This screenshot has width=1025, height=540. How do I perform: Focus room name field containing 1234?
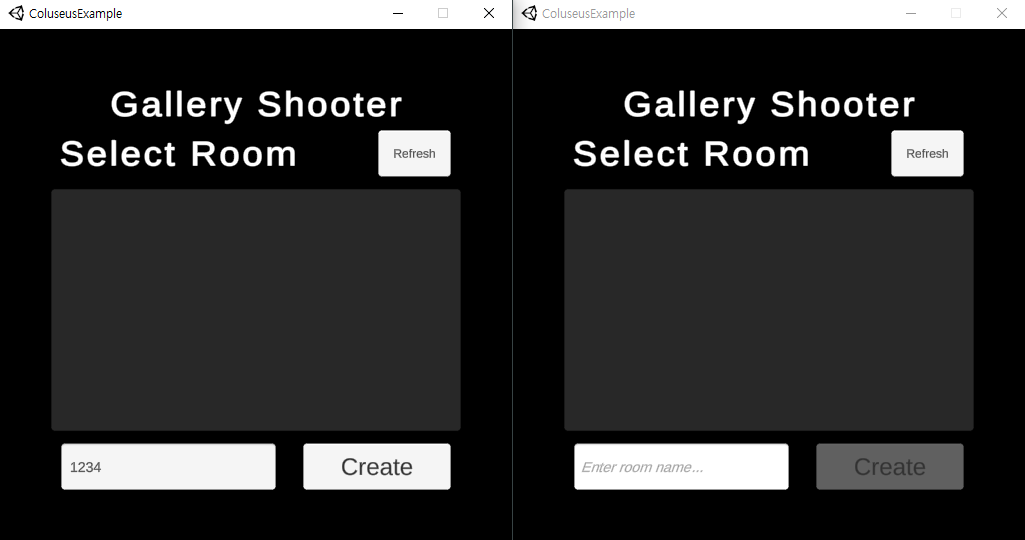pyautogui.click(x=169, y=467)
